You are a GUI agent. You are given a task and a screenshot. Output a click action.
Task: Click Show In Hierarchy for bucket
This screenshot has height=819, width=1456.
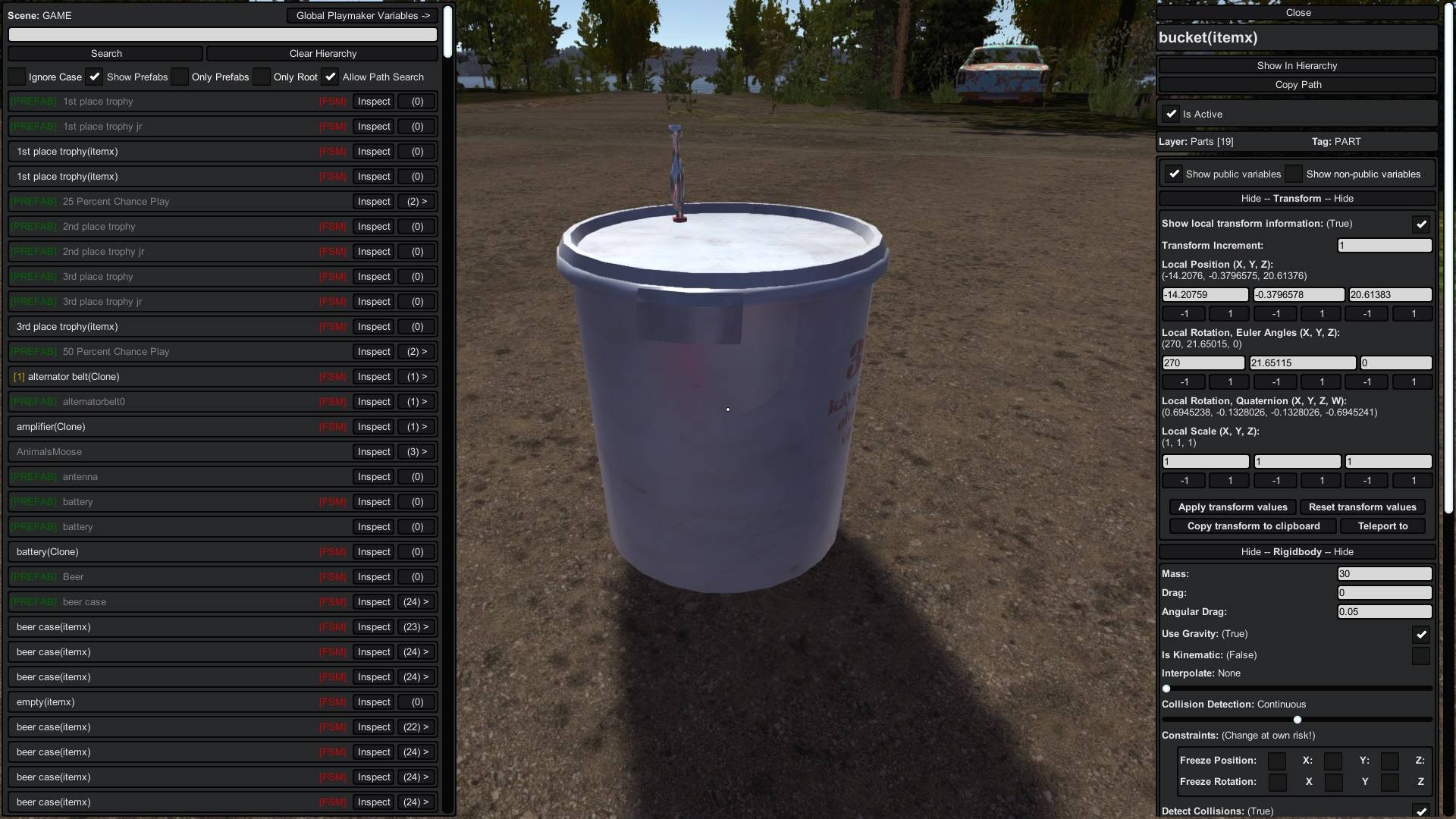[1297, 66]
